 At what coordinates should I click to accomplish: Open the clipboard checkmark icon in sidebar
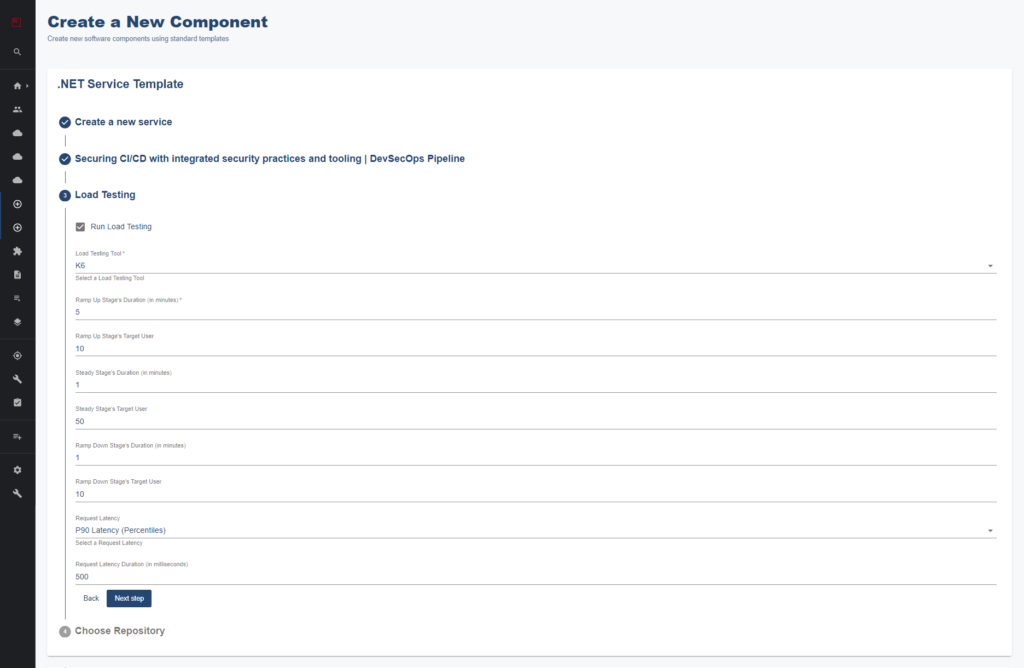pos(17,402)
